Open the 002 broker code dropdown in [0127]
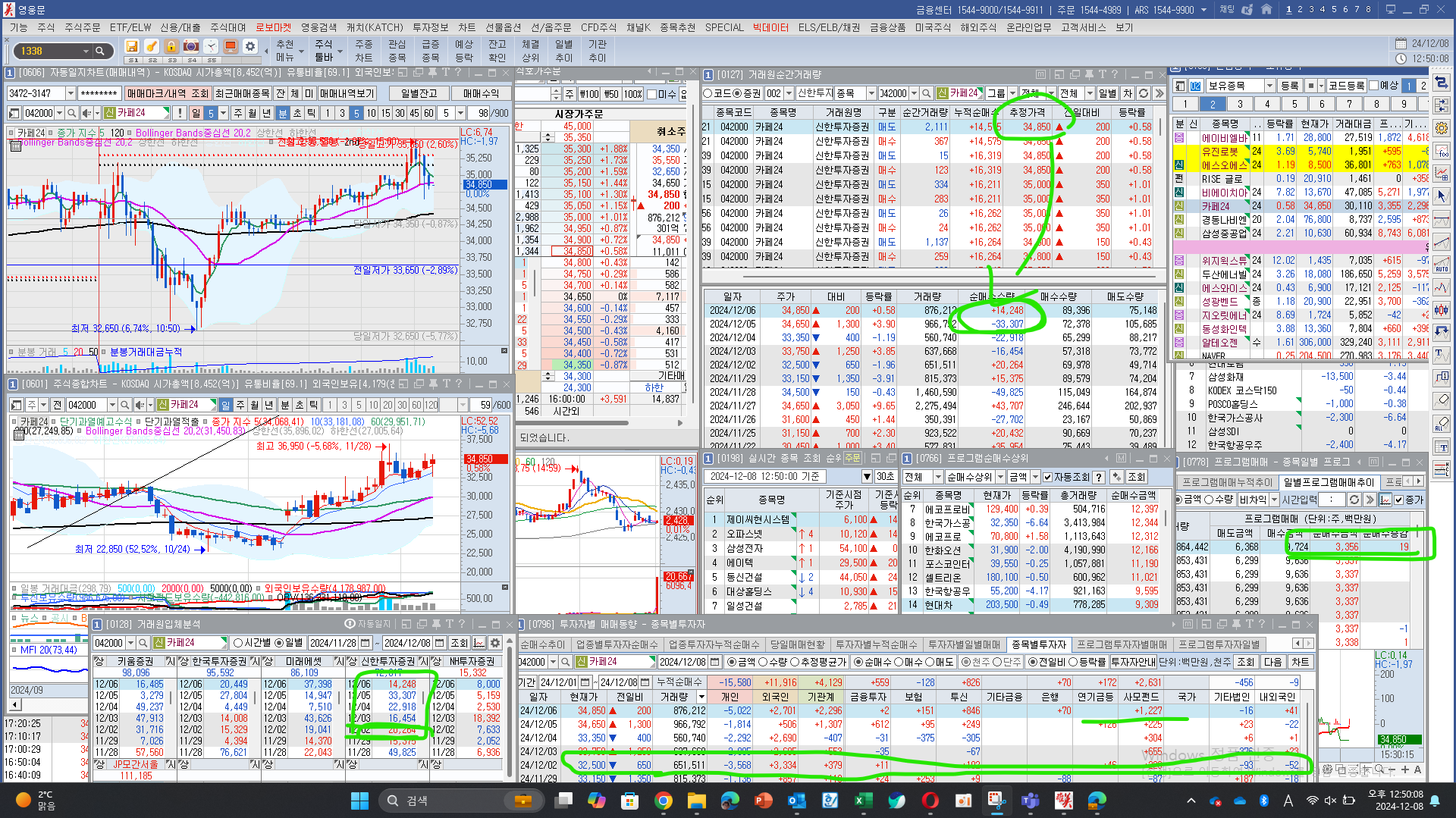This screenshot has width=1456, height=818. coord(788,93)
